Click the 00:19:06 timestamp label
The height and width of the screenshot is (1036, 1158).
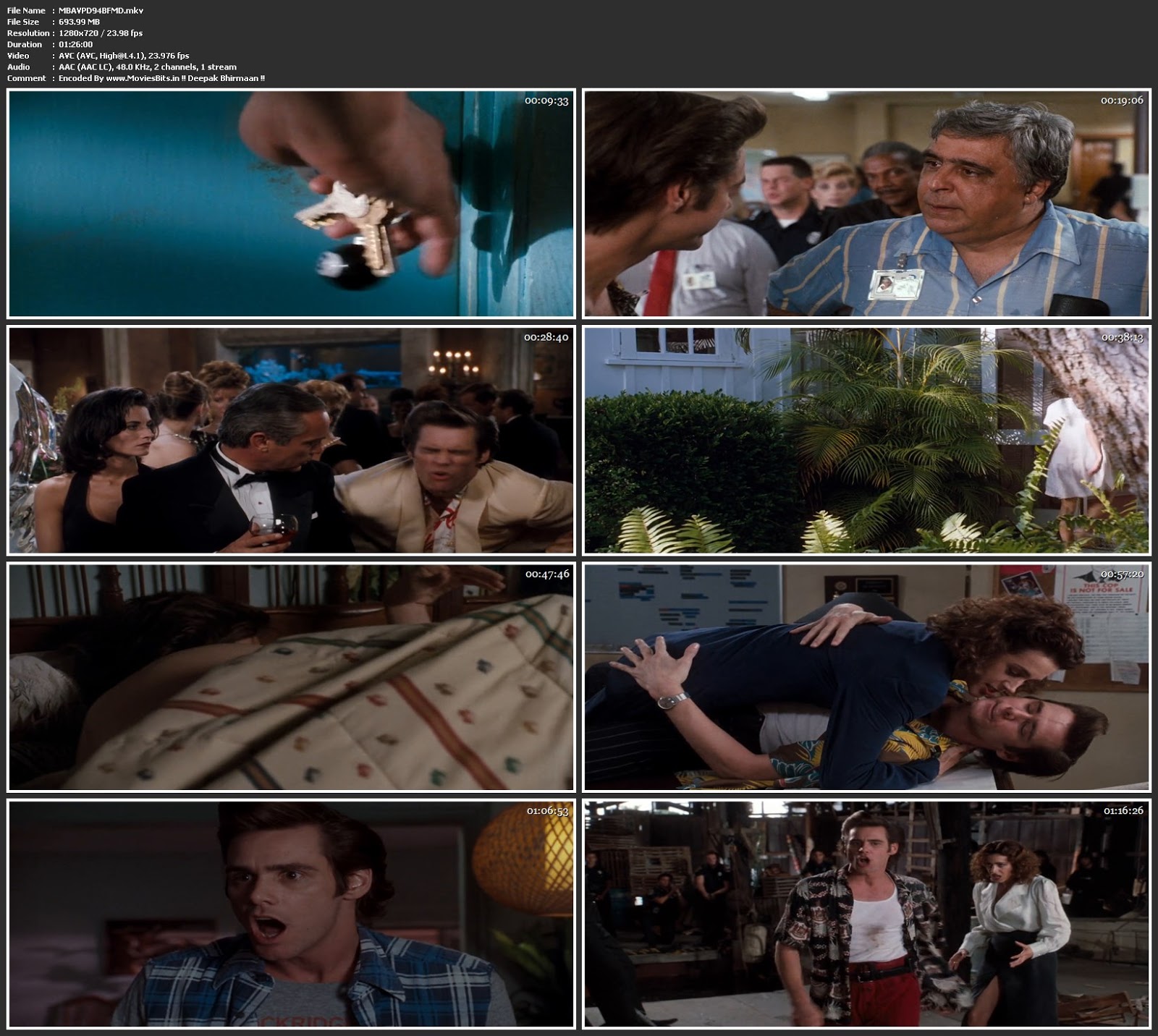pyautogui.click(x=1122, y=101)
